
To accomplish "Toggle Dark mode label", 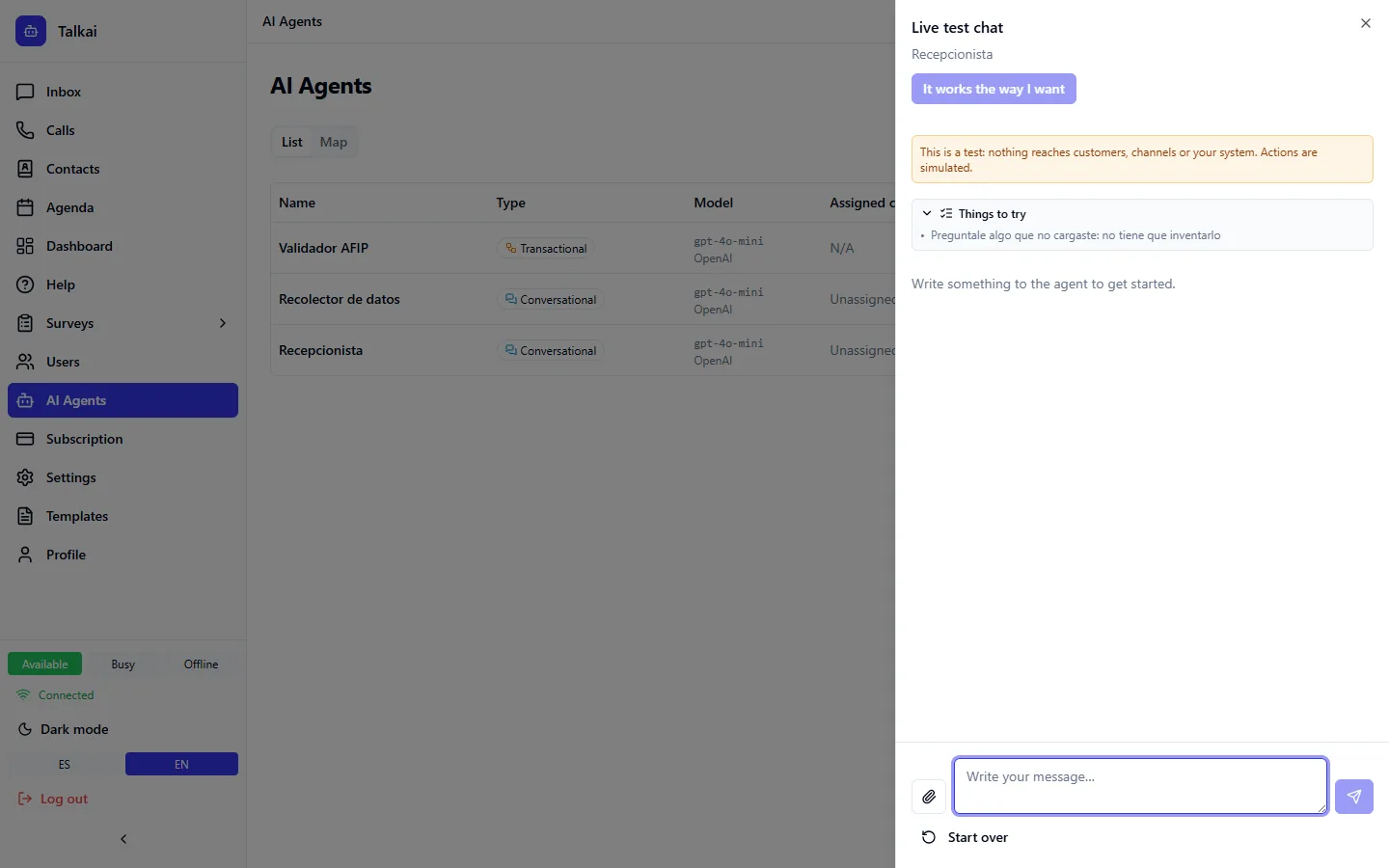I will point(74,729).
